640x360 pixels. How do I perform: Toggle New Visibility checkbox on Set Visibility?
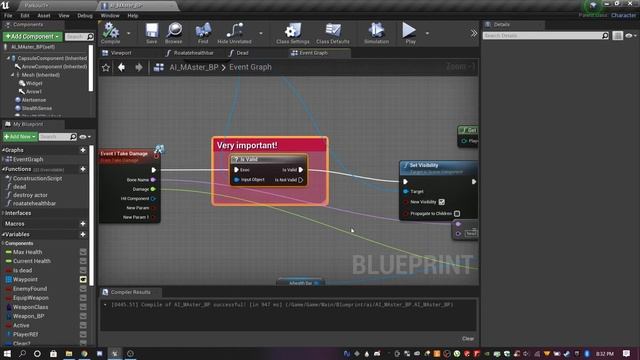click(x=442, y=202)
